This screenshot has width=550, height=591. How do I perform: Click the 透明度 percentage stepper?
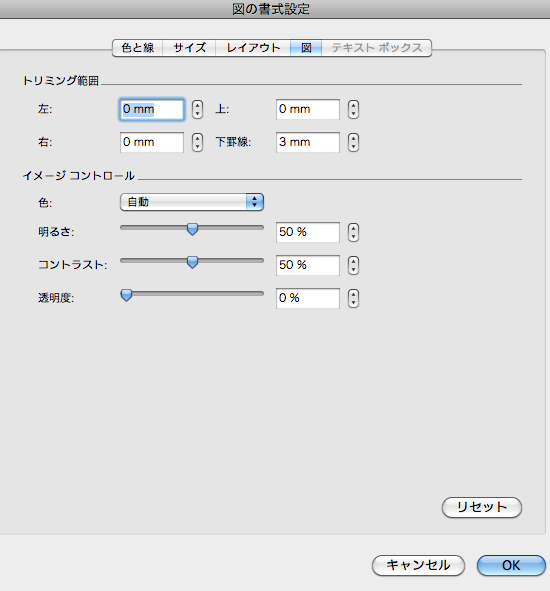click(353, 299)
